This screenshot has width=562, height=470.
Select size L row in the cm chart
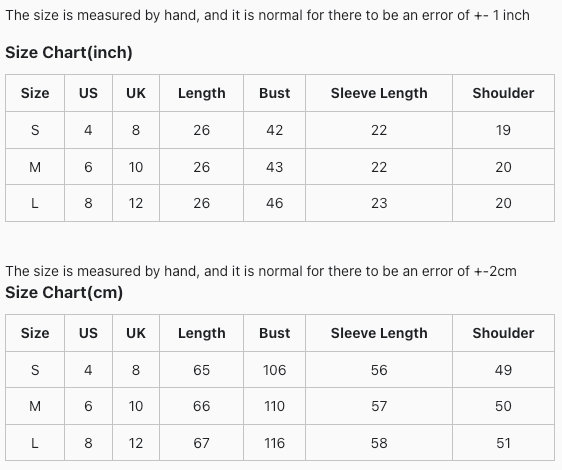click(x=280, y=443)
